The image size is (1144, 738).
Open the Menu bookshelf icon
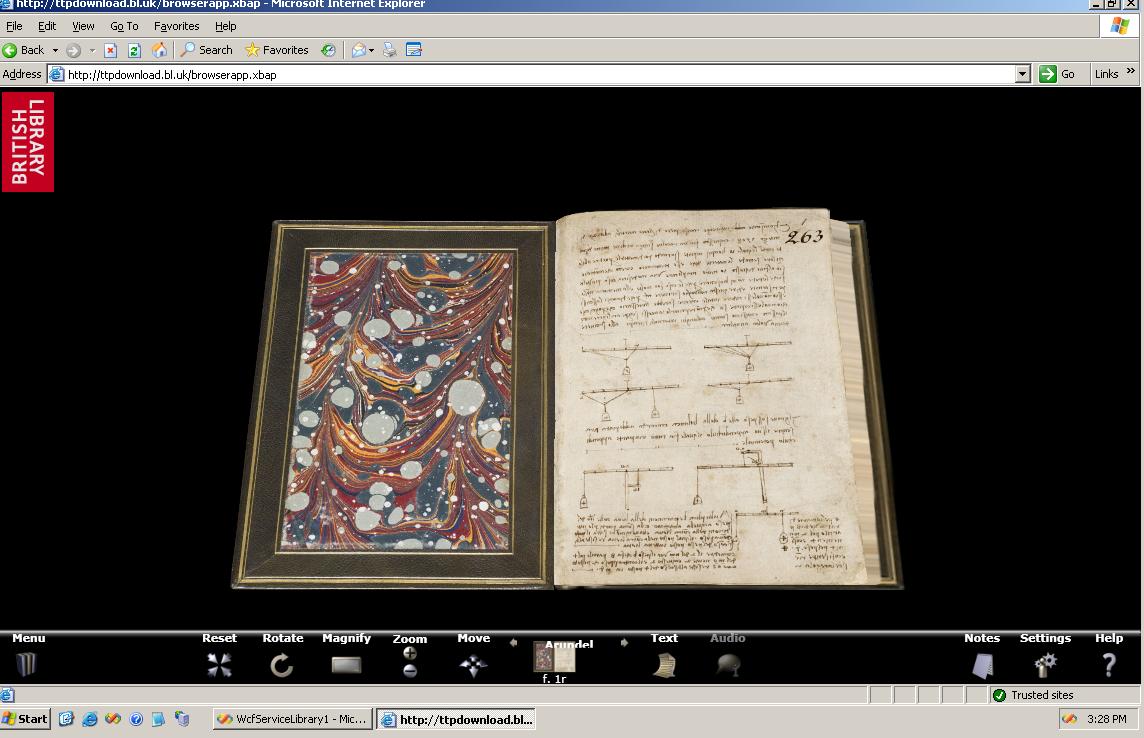click(x=26, y=664)
